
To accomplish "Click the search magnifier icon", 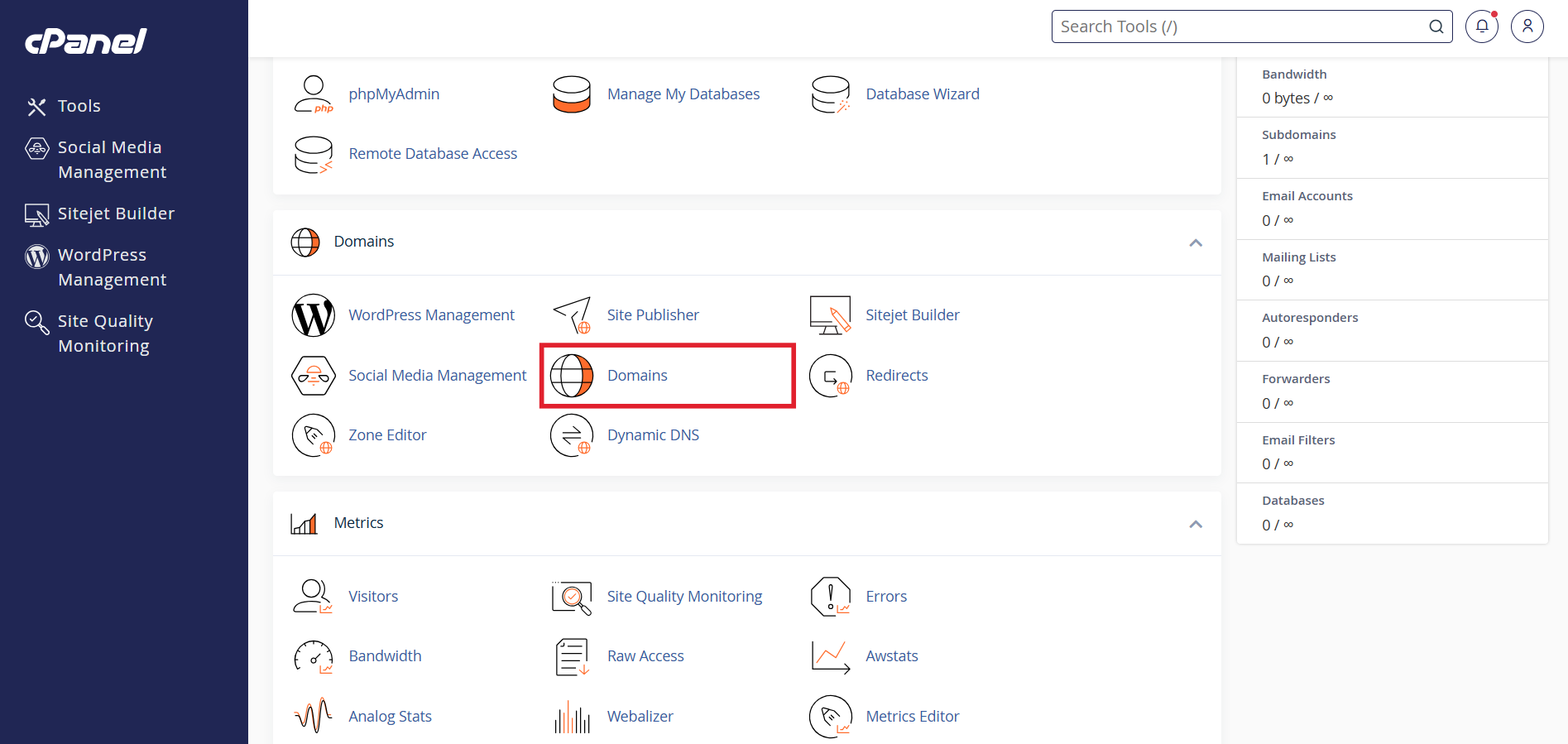I will [1436, 26].
